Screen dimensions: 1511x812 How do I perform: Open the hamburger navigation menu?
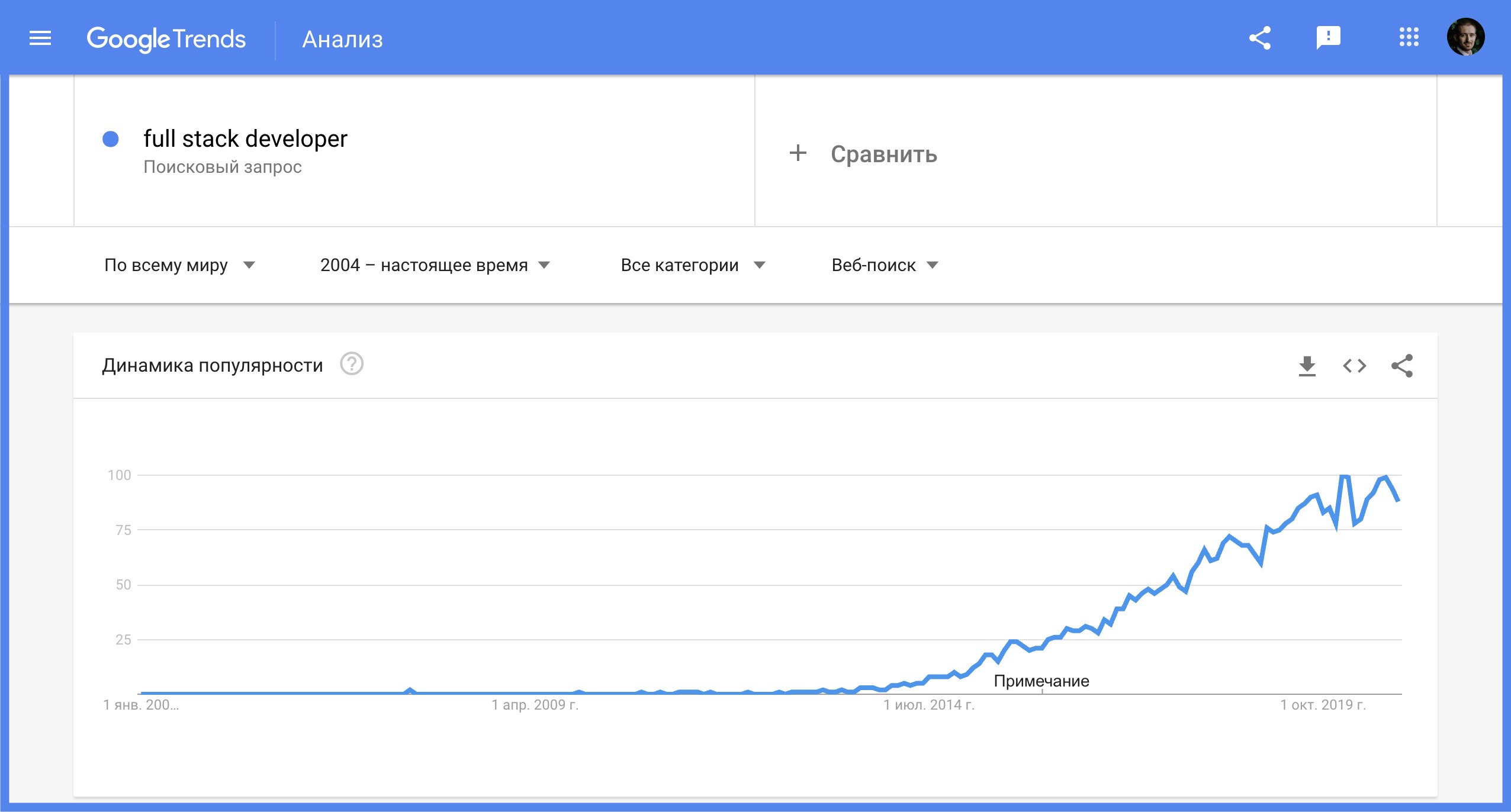(39, 38)
